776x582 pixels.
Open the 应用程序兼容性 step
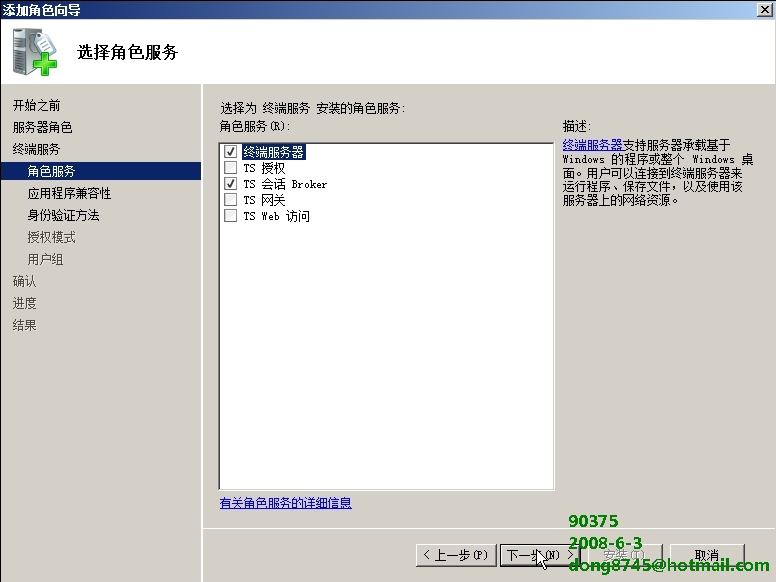(x=69, y=193)
